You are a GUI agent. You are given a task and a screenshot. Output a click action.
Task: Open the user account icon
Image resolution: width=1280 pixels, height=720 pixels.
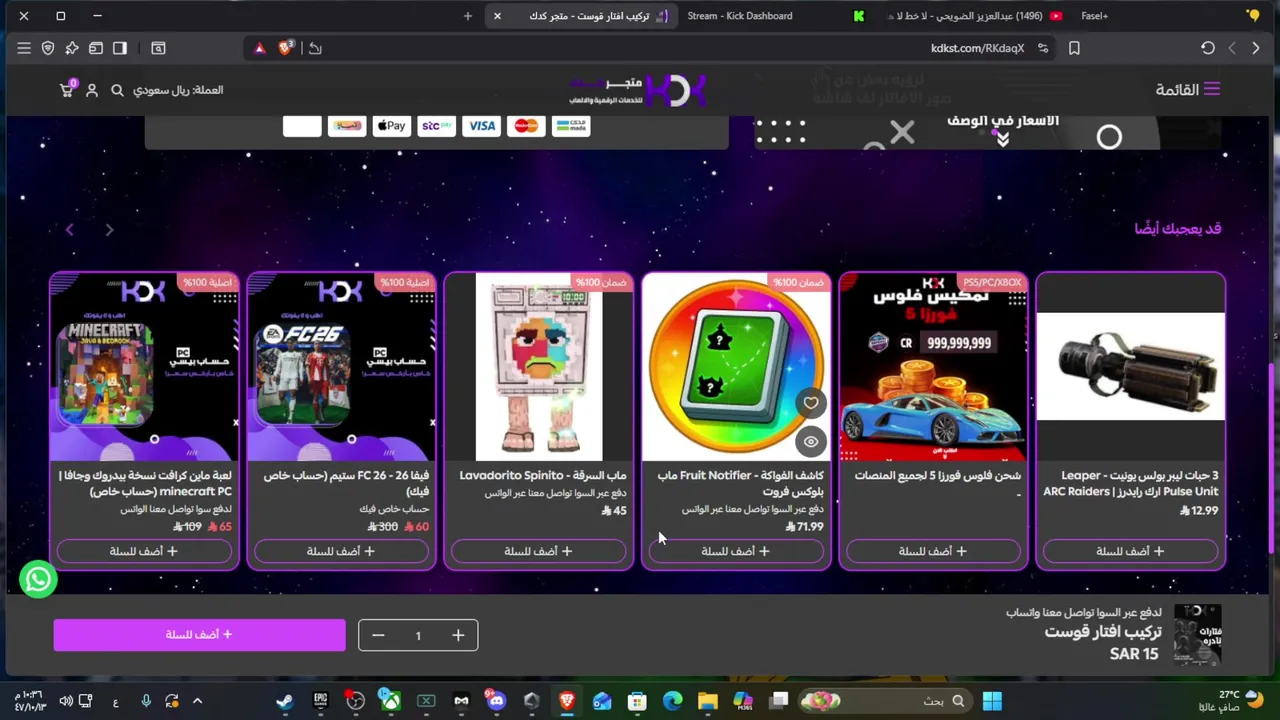click(92, 90)
